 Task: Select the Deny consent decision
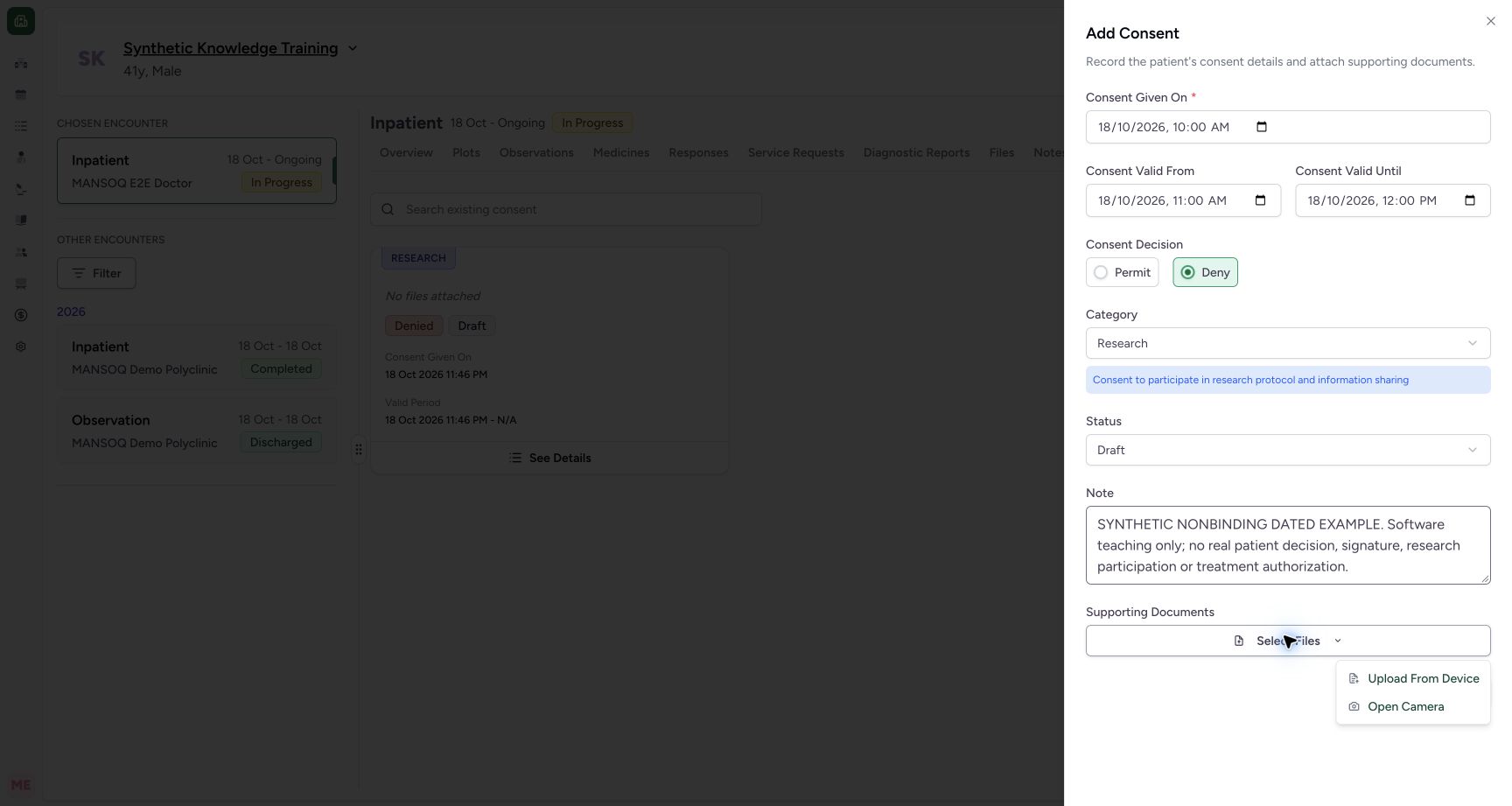point(1205,272)
